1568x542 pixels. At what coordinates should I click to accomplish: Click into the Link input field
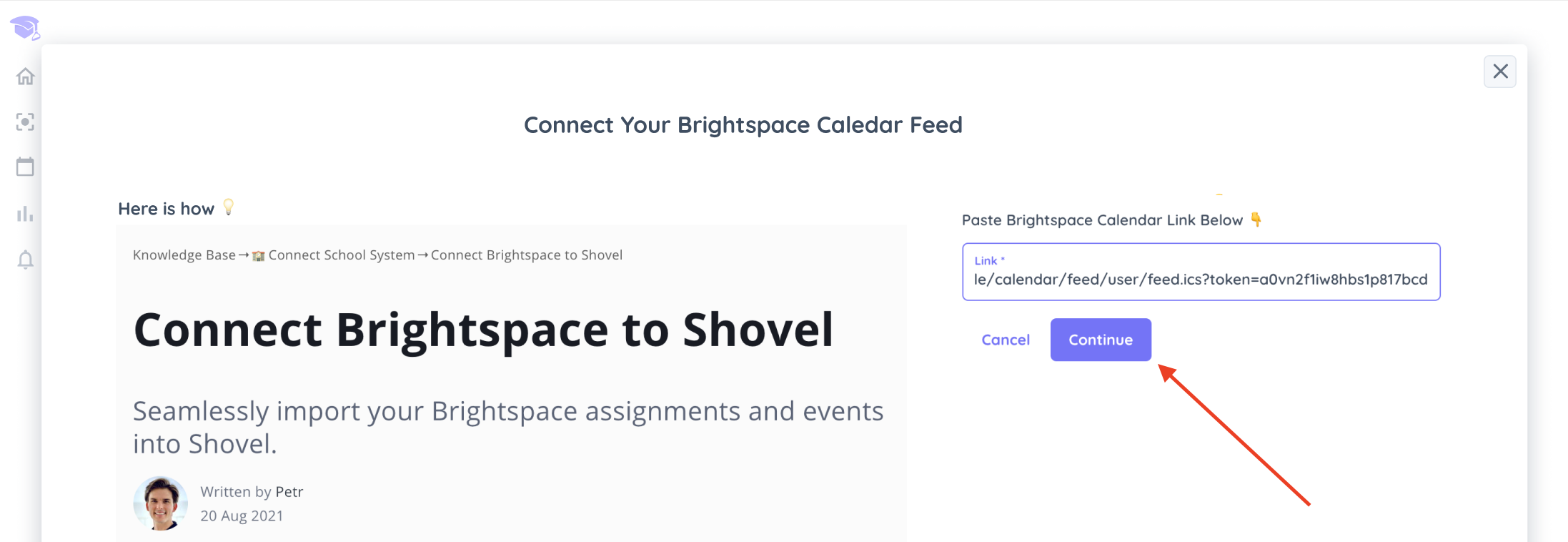(1201, 272)
